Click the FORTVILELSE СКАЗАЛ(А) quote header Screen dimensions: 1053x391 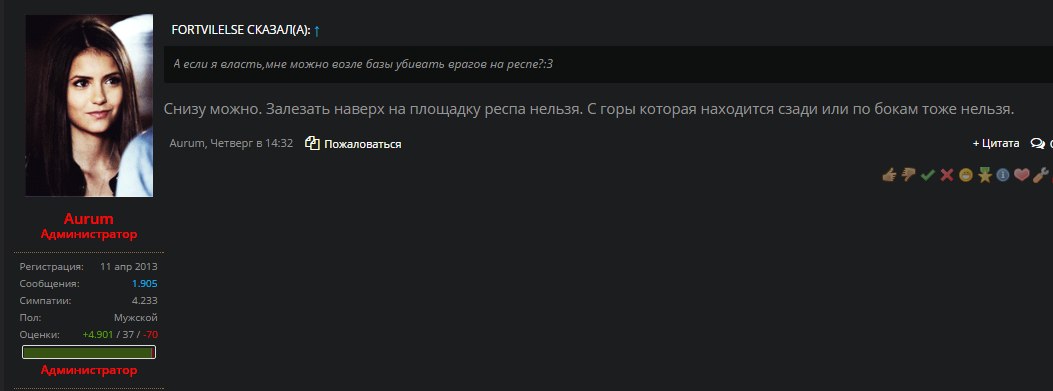pos(240,30)
